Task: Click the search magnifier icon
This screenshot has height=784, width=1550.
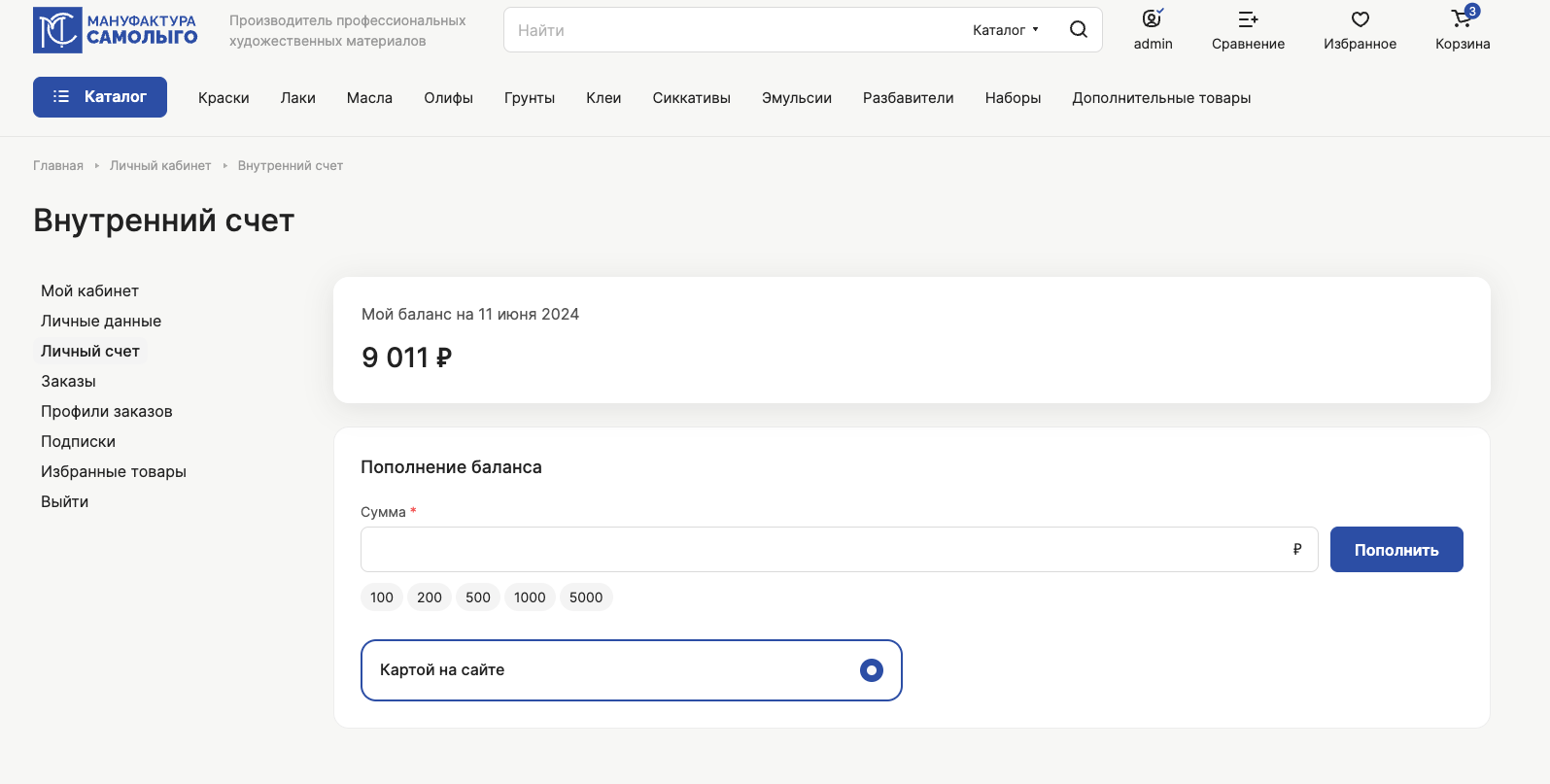Action: (x=1078, y=29)
